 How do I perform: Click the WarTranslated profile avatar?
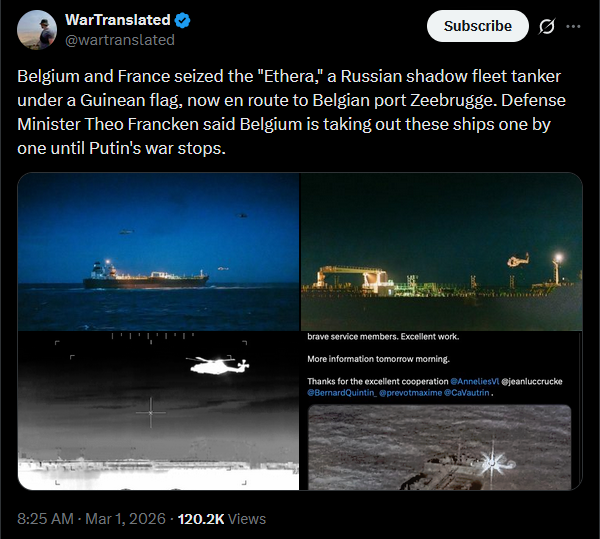point(37,29)
